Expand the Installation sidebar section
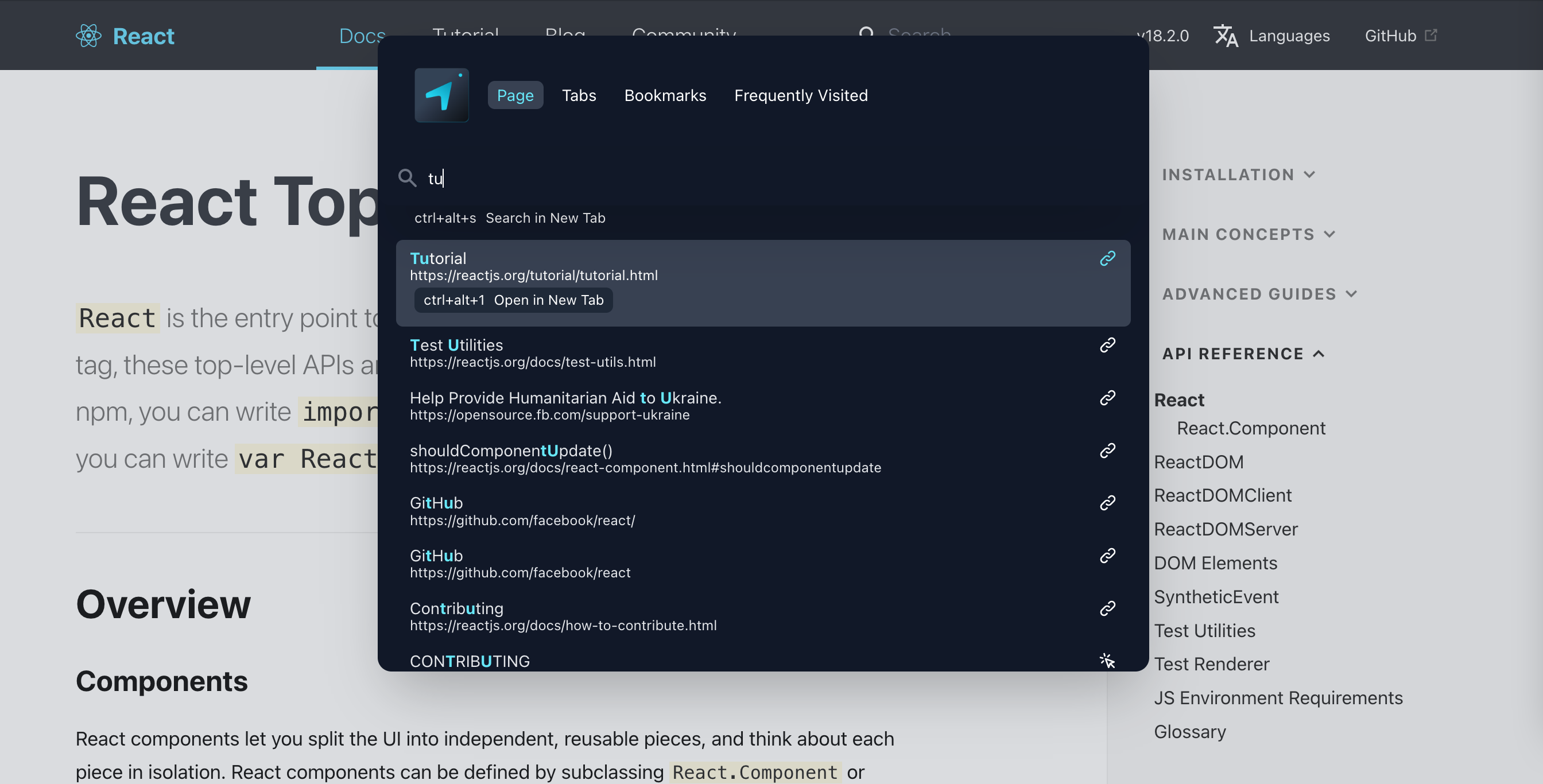The height and width of the screenshot is (784, 1543). 1239,174
